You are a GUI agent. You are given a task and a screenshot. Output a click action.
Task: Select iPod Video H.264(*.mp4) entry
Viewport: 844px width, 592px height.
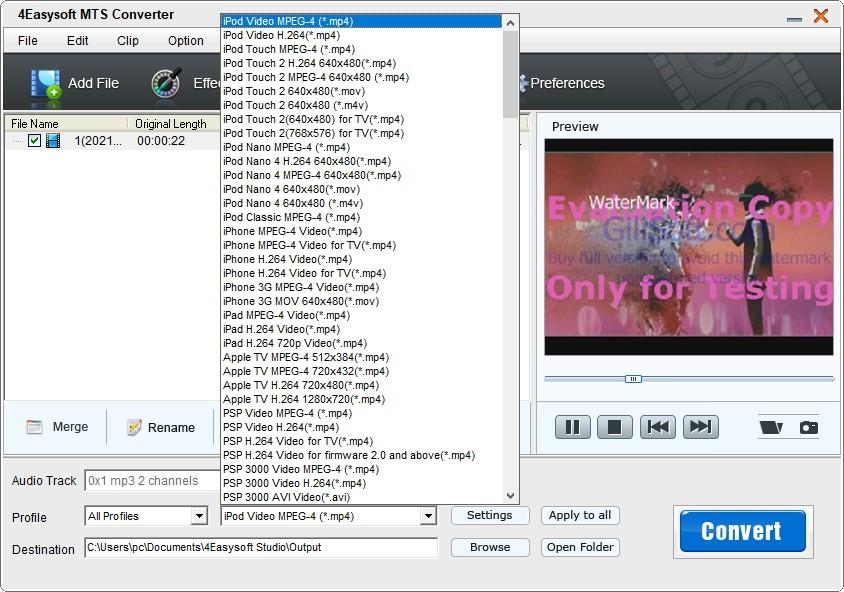[362, 35]
